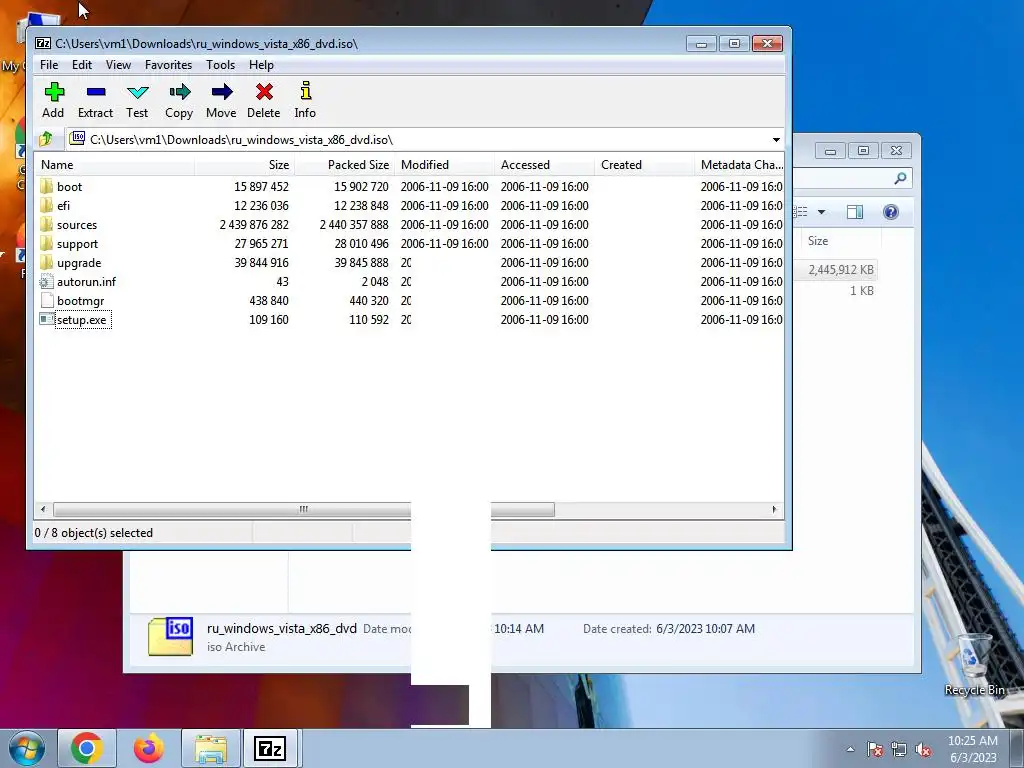
Task: Sort by Packed Size column header
Action: 344,165
